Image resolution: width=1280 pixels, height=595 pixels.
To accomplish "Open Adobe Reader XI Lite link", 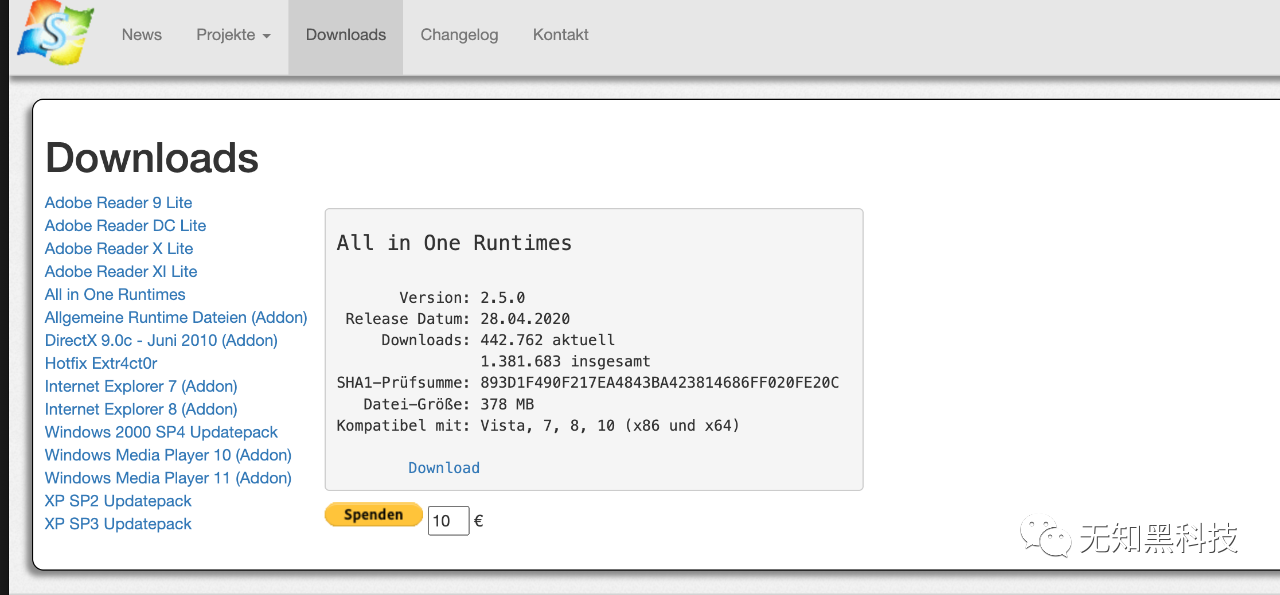I will 121,272.
